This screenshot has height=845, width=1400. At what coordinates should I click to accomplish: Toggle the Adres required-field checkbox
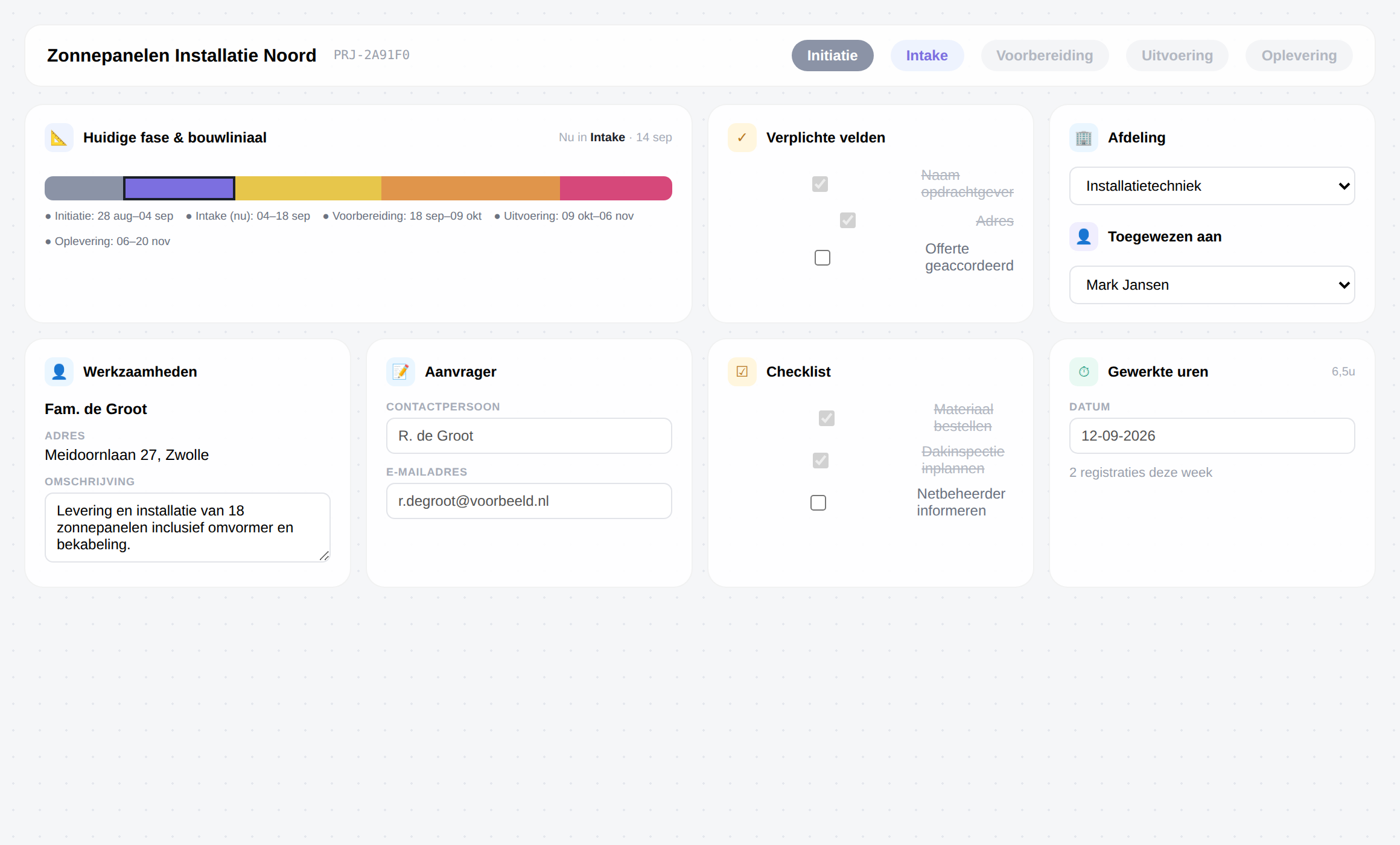click(x=848, y=220)
